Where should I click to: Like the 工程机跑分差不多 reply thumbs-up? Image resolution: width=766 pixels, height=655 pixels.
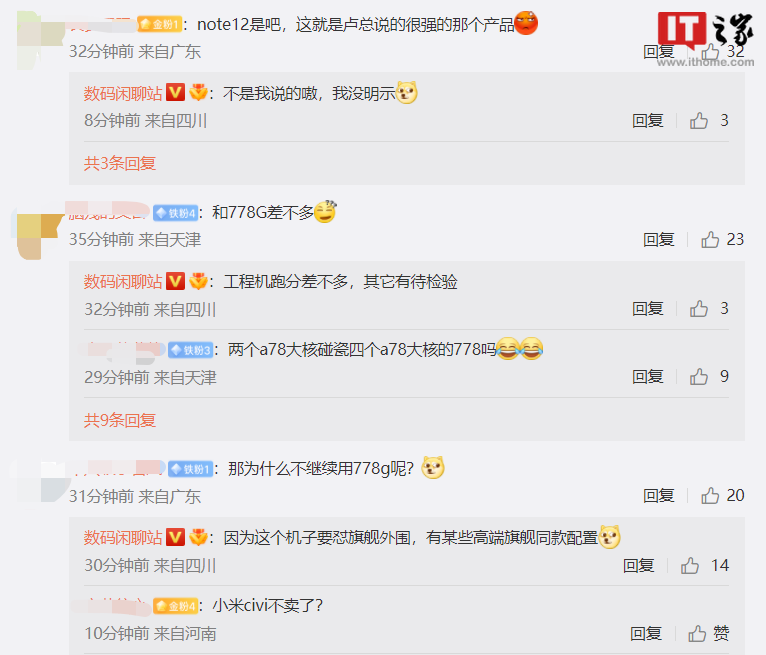[699, 309]
